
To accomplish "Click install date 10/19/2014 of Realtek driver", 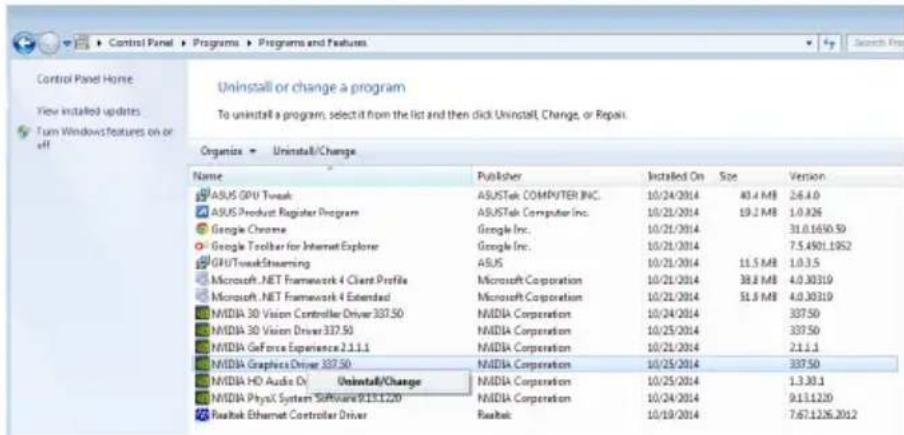I will [673, 415].
